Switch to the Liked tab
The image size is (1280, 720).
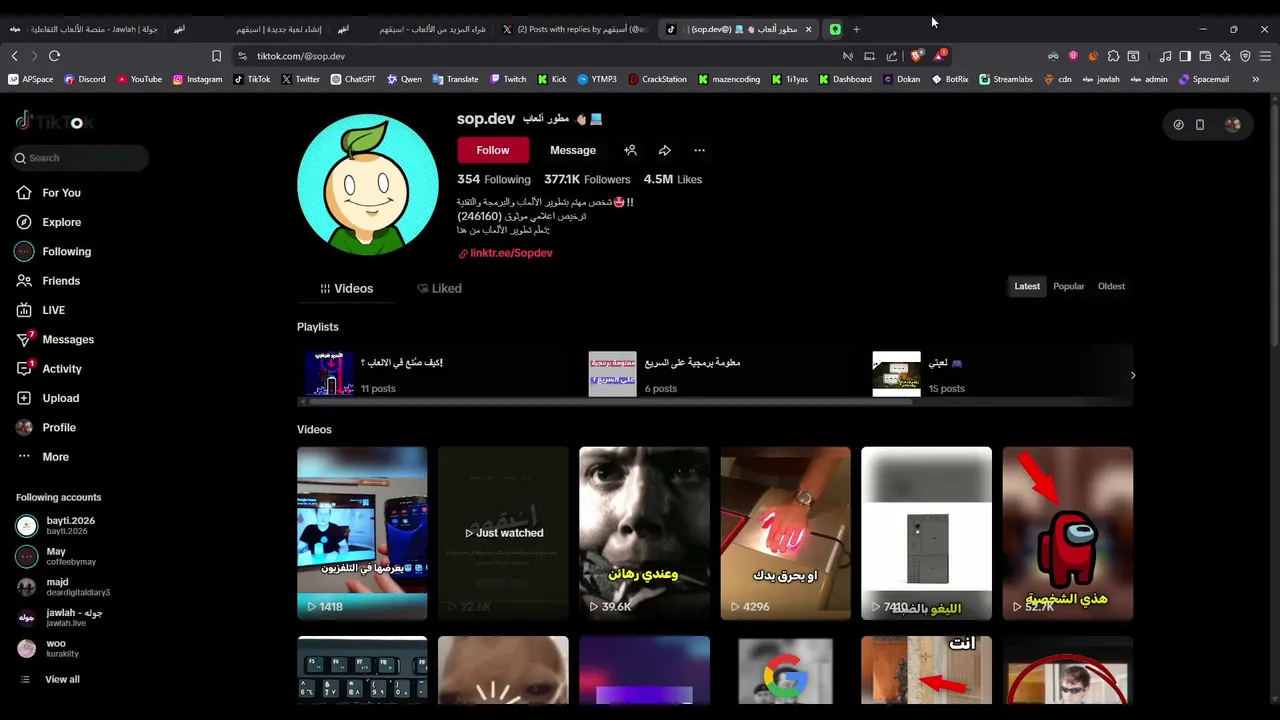pyautogui.click(x=439, y=288)
